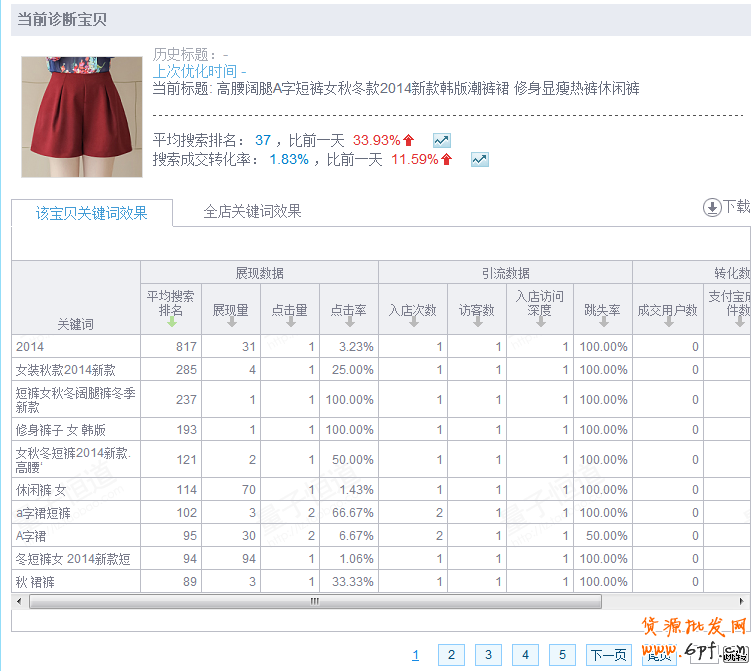Sort by 点击量 column arrow
Viewport: 756px width, 671px height.
pos(290,323)
